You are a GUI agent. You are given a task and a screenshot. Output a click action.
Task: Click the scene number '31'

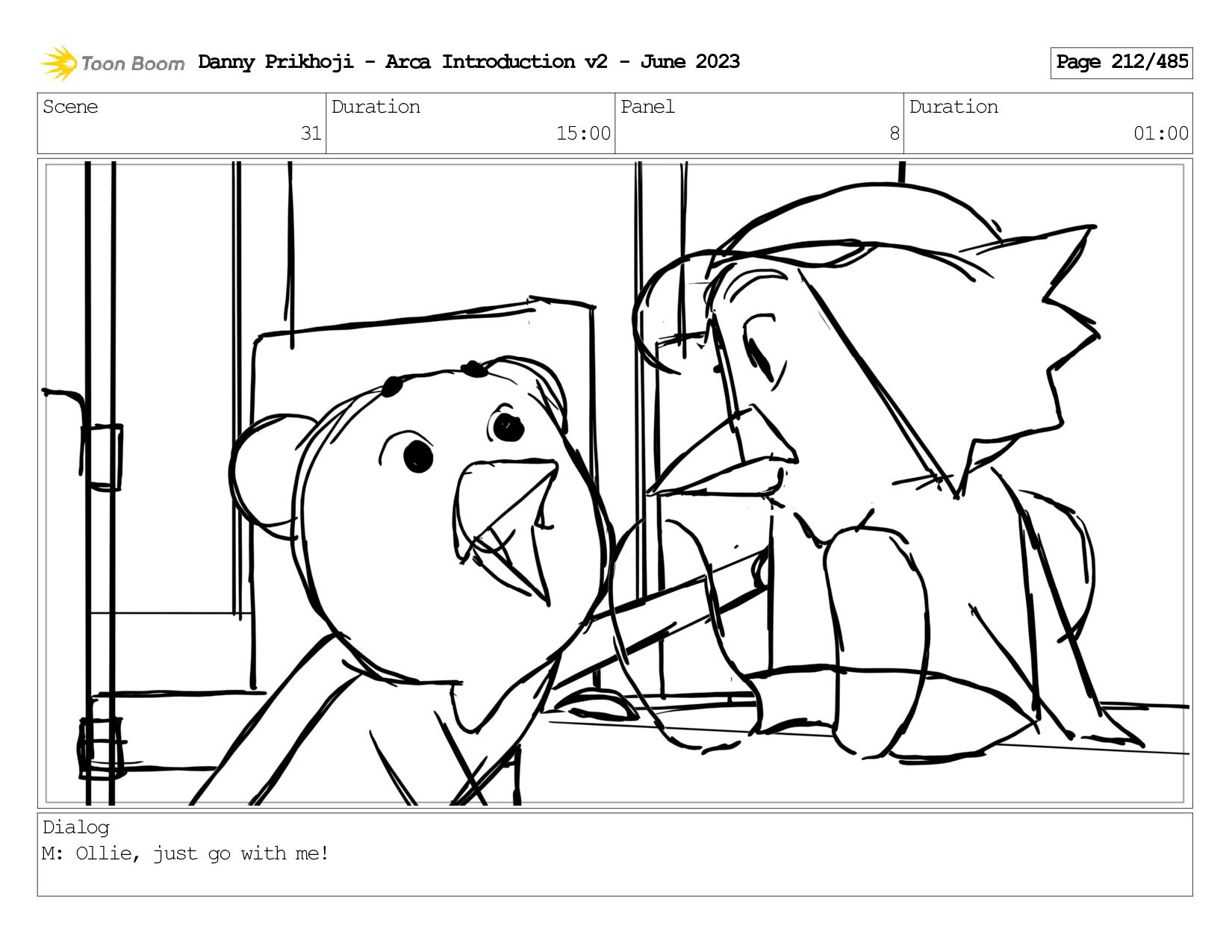coord(311,134)
